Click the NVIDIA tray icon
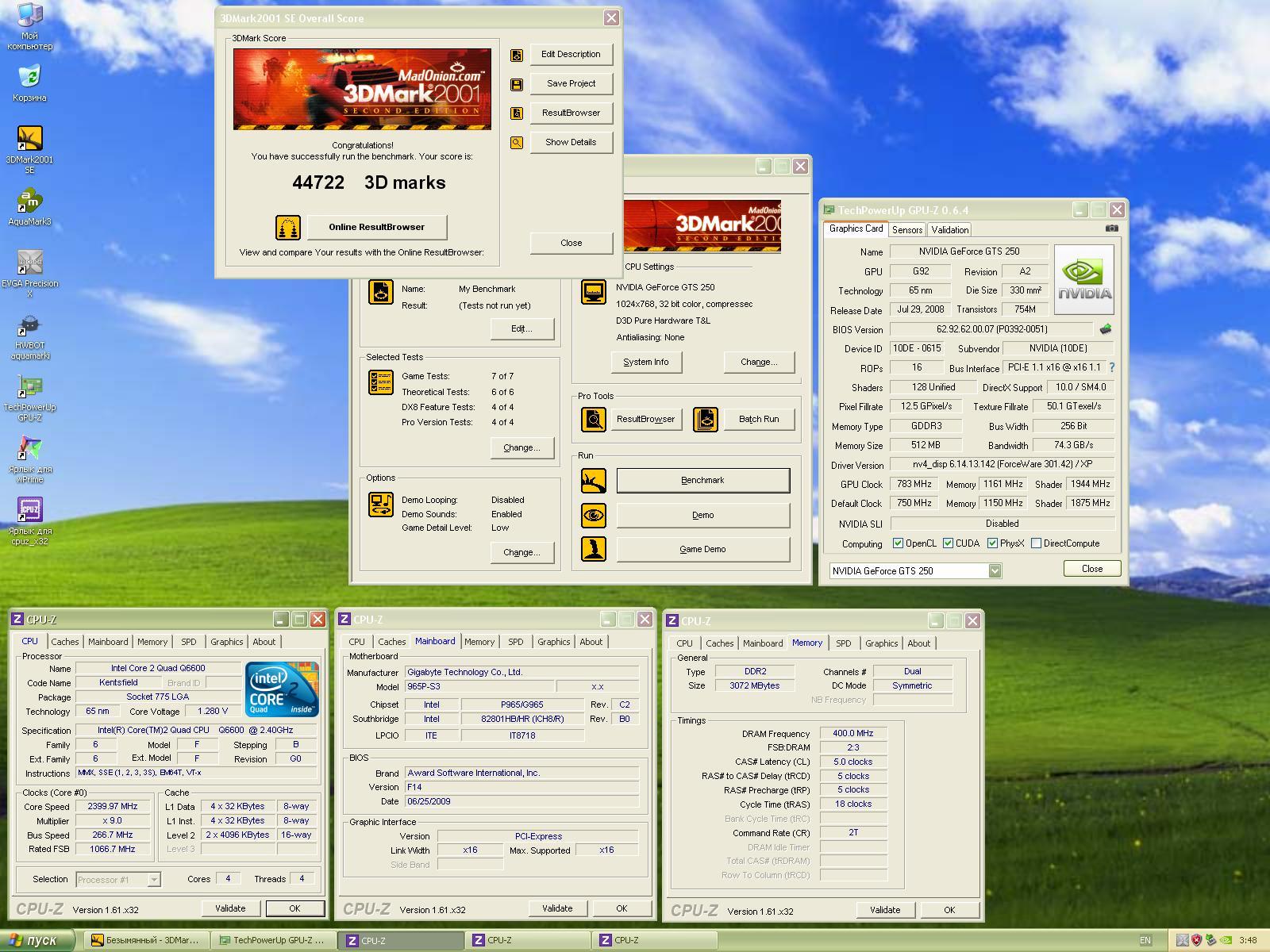1270x952 pixels. (1225, 940)
